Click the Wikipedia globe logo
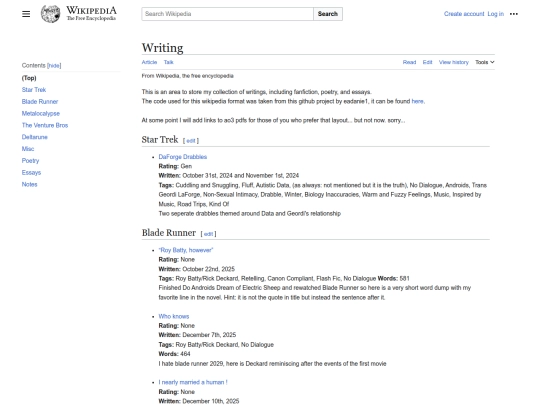Viewport: 540px width, 405px height. (x=51, y=14)
